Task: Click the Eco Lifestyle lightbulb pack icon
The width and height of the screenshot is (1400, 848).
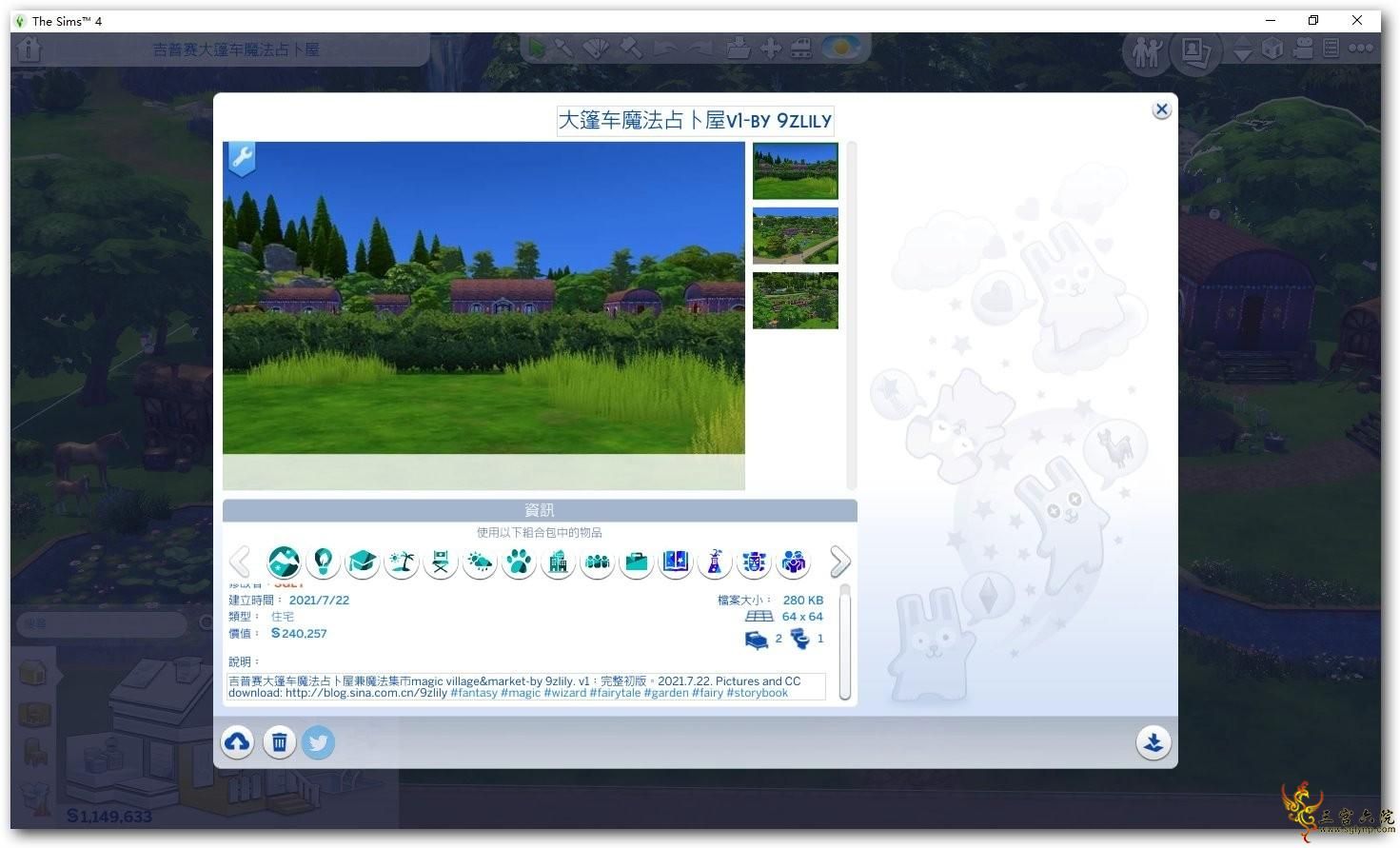Action: pos(323,562)
